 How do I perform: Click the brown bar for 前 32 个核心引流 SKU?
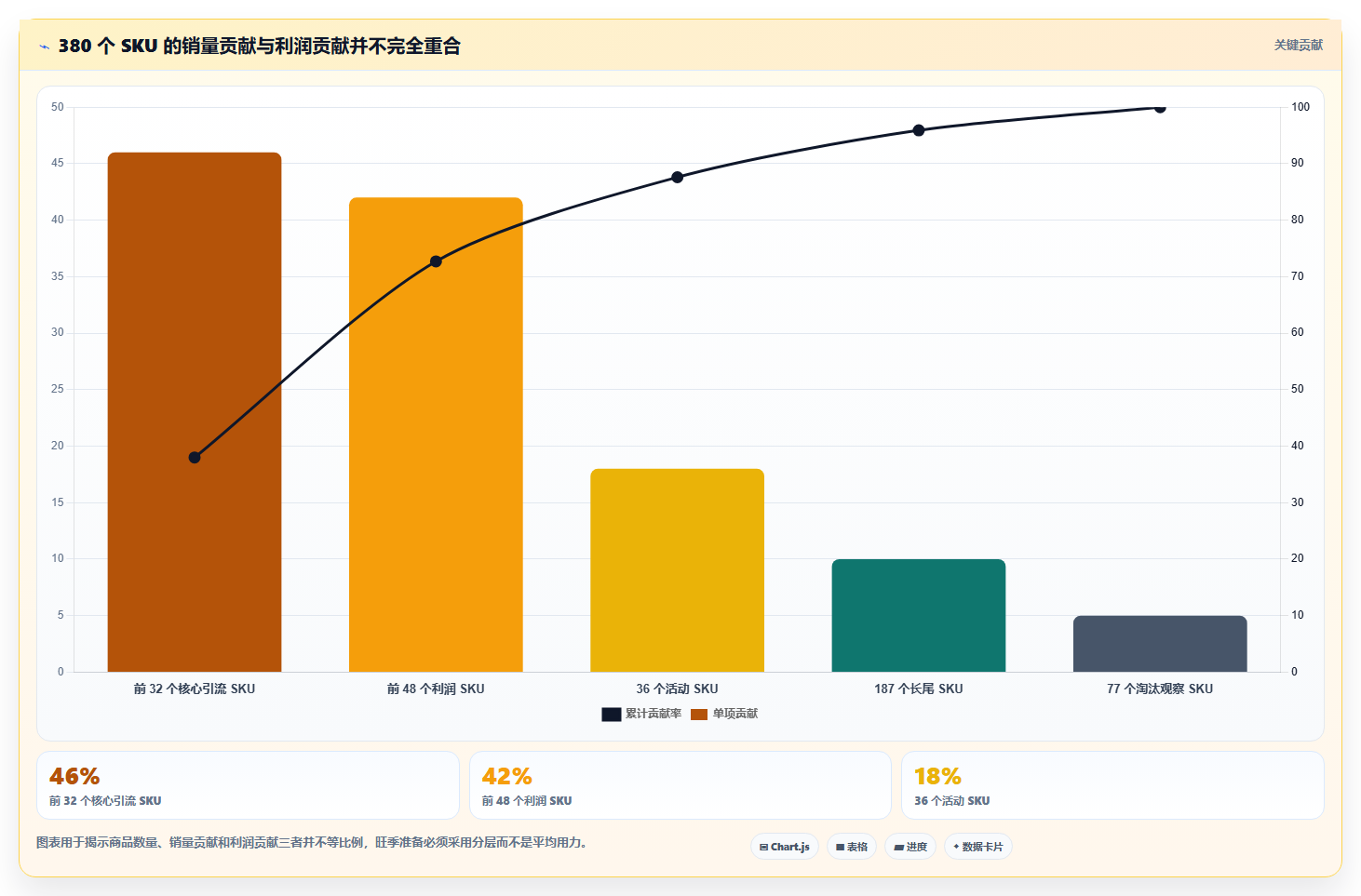[x=195, y=412]
